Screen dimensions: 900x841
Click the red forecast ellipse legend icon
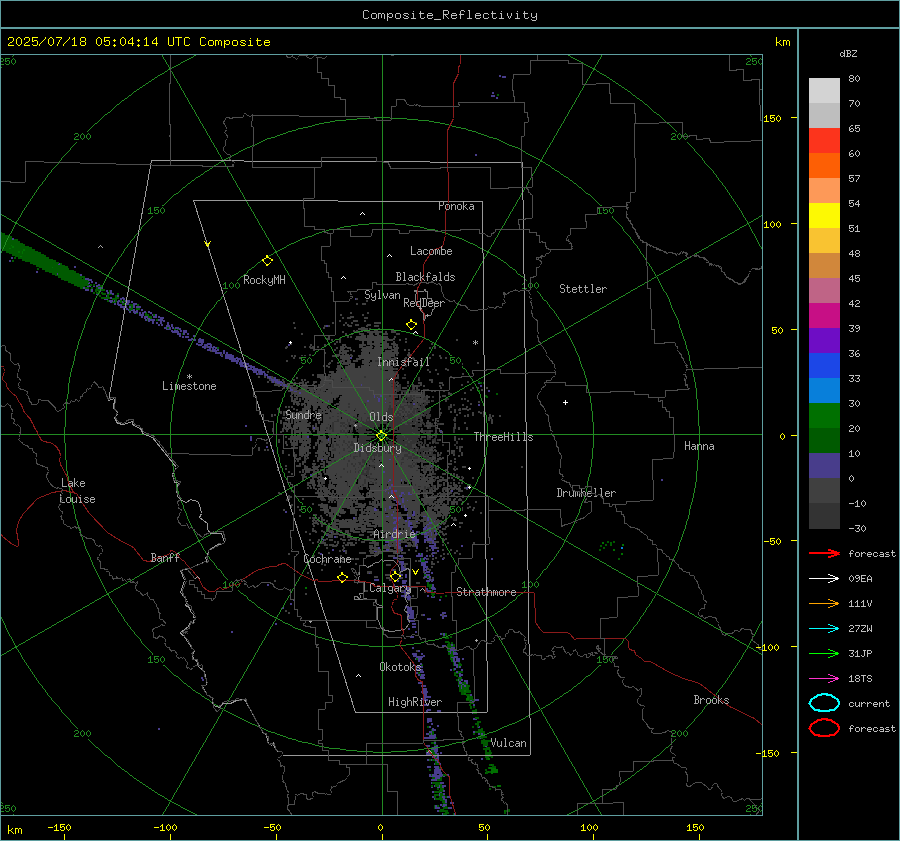(x=824, y=728)
